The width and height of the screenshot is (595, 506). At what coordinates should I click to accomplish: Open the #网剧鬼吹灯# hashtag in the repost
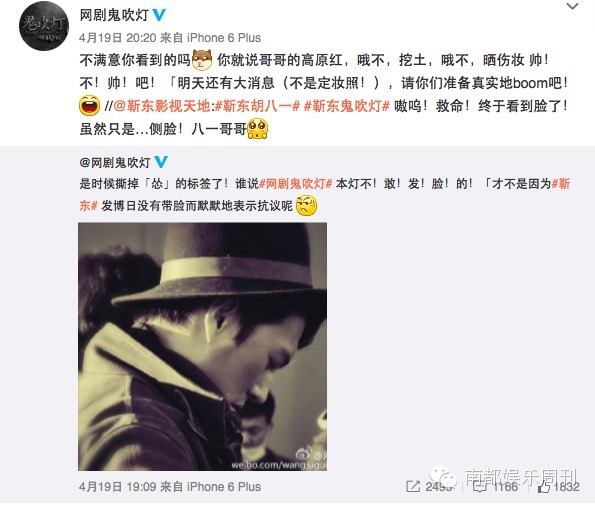click(295, 184)
